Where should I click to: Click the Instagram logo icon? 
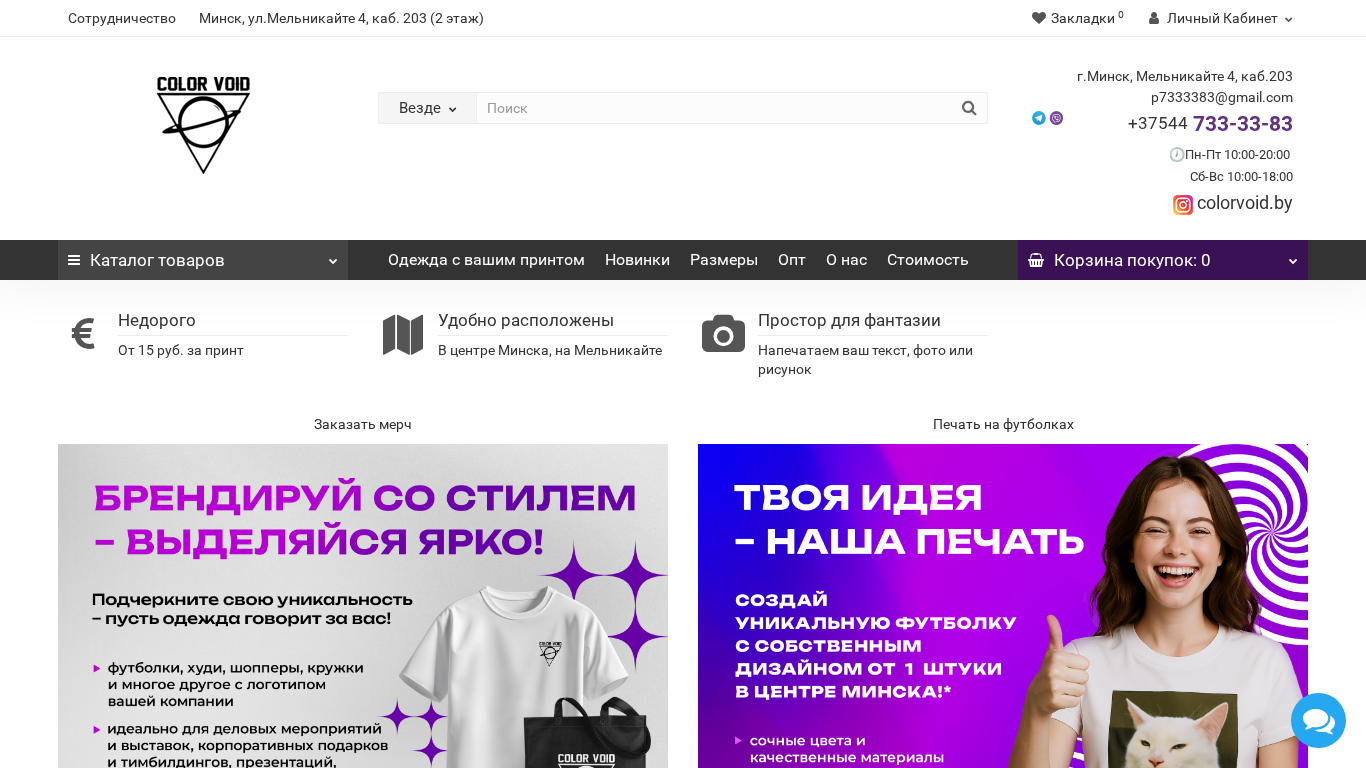point(1183,205)
